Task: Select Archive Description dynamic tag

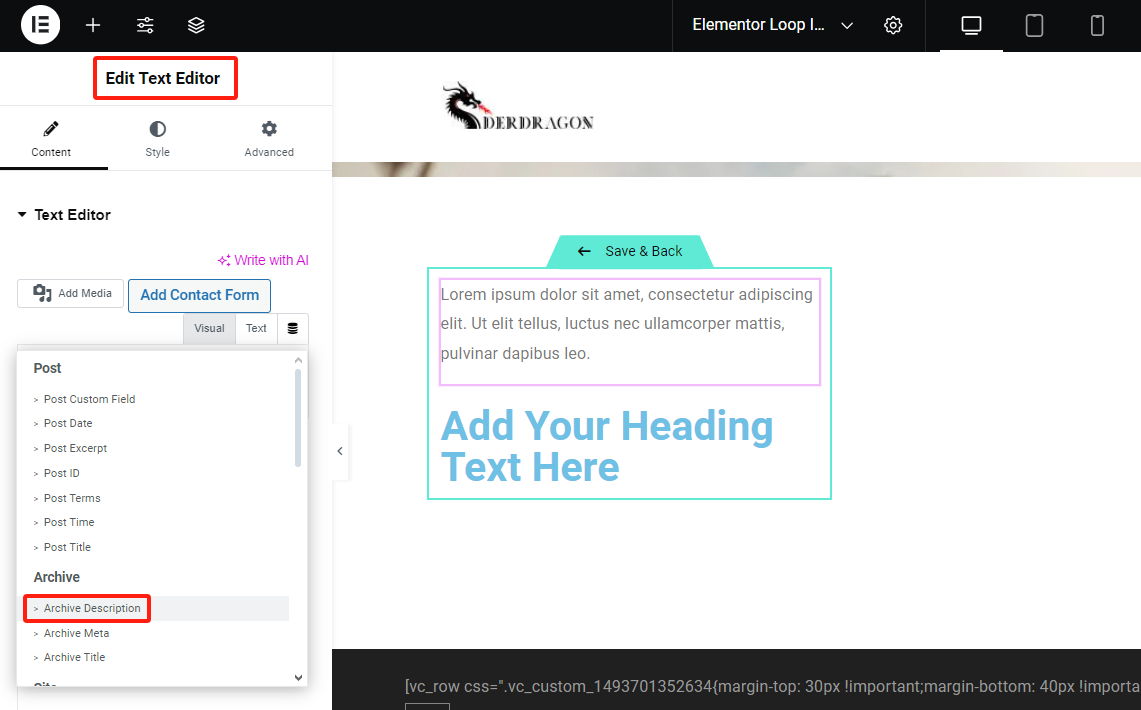Action: [x=92, y=608]
